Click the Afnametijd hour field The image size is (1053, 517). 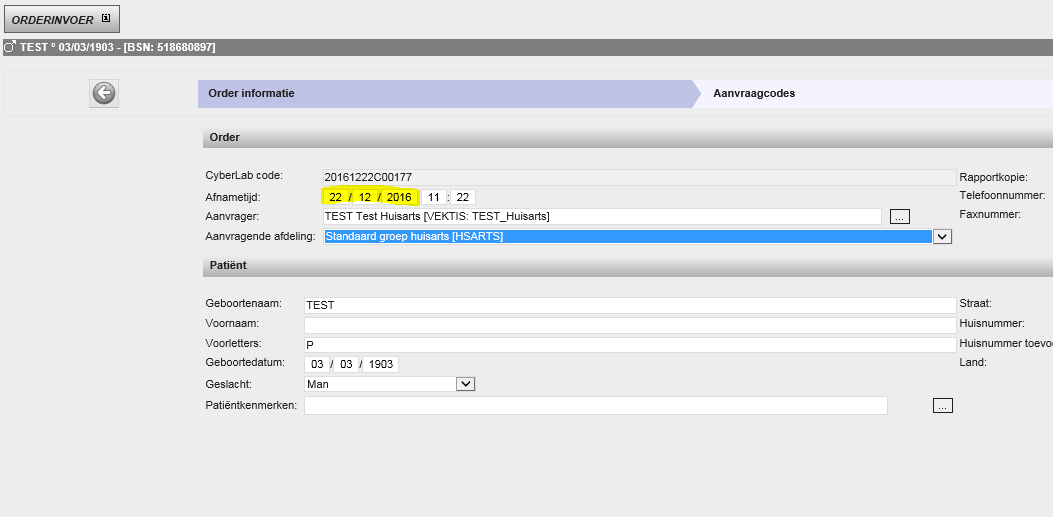click(435, 197)
